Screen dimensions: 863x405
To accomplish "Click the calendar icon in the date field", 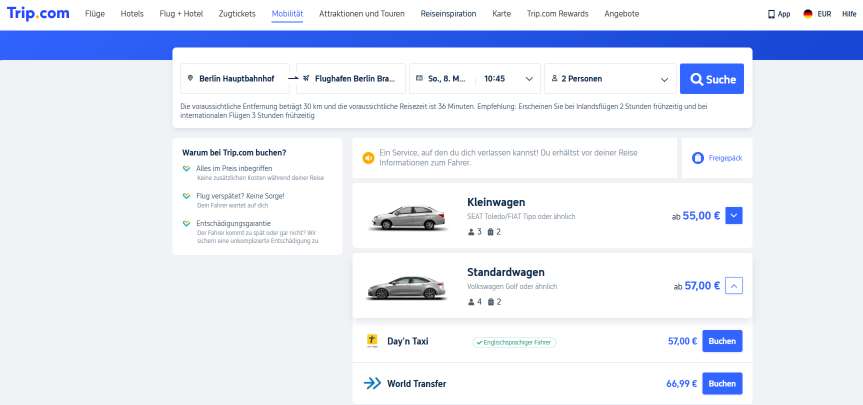I will [x=419, y=79].
